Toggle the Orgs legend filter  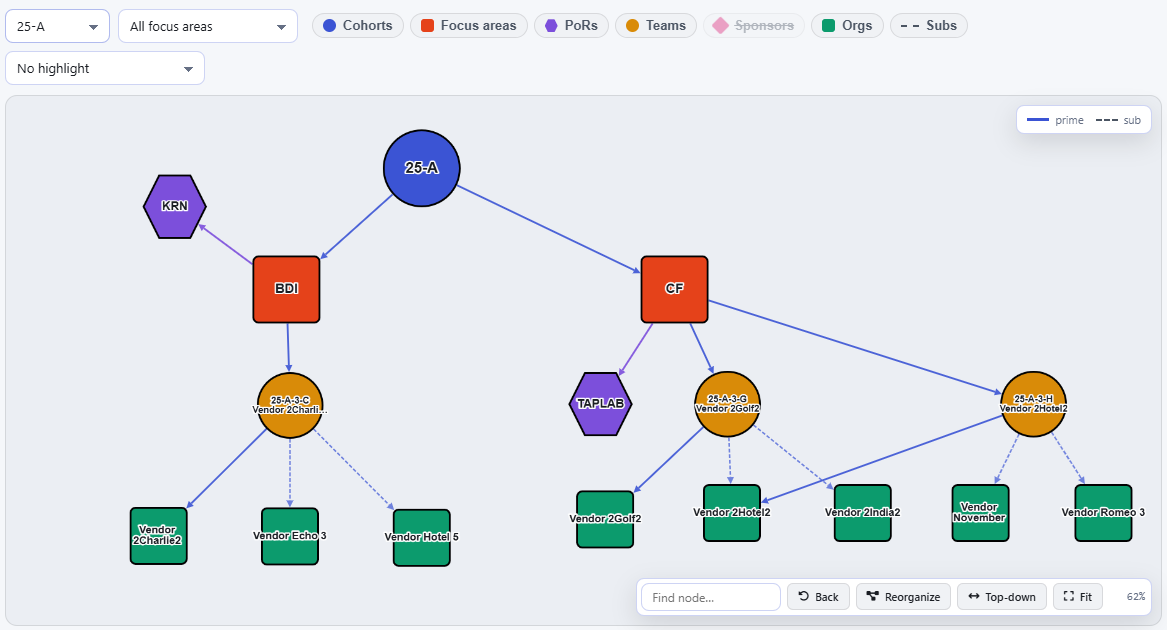[847, 25]
